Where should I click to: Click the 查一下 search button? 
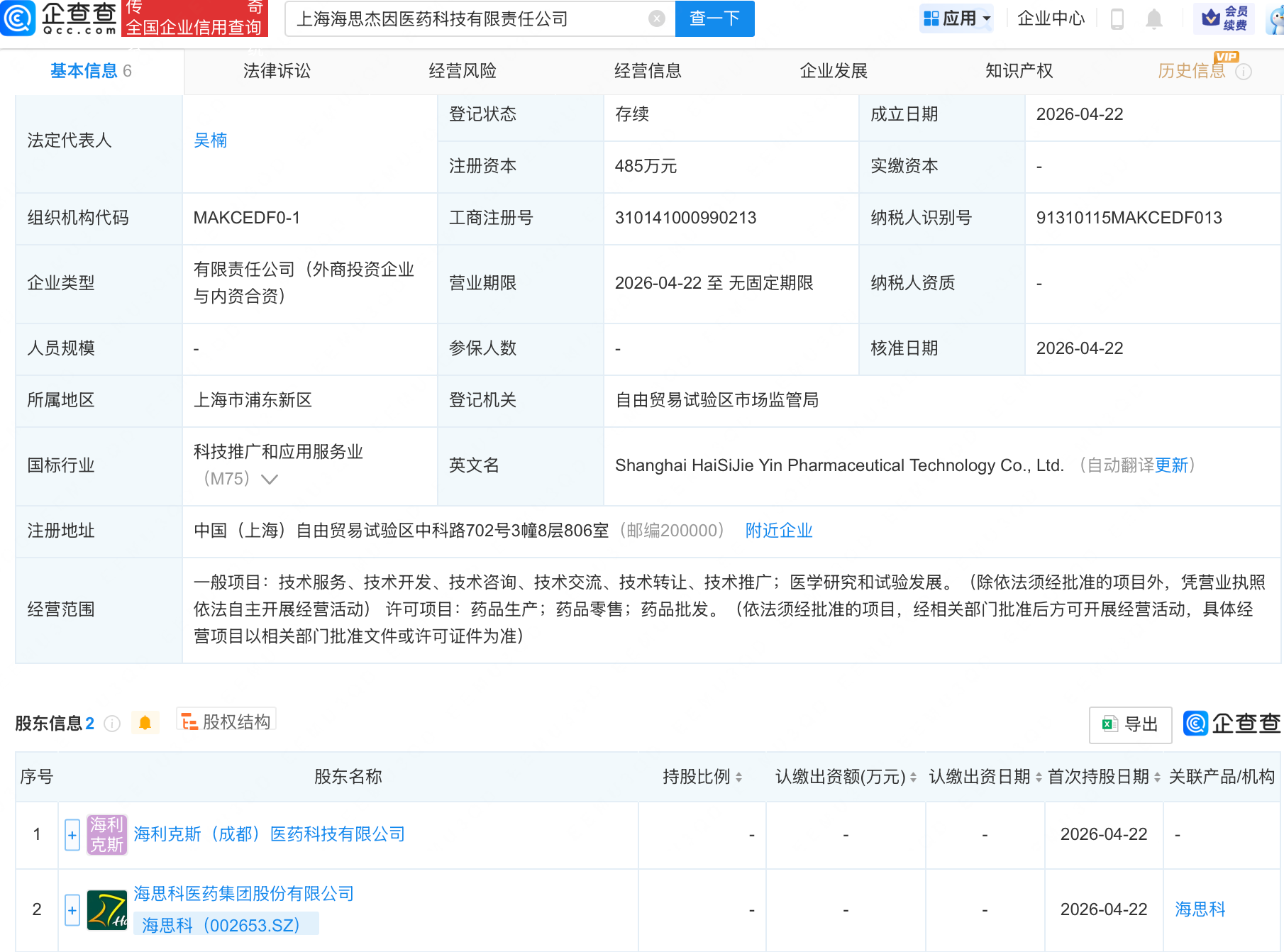tap(714, 19)
